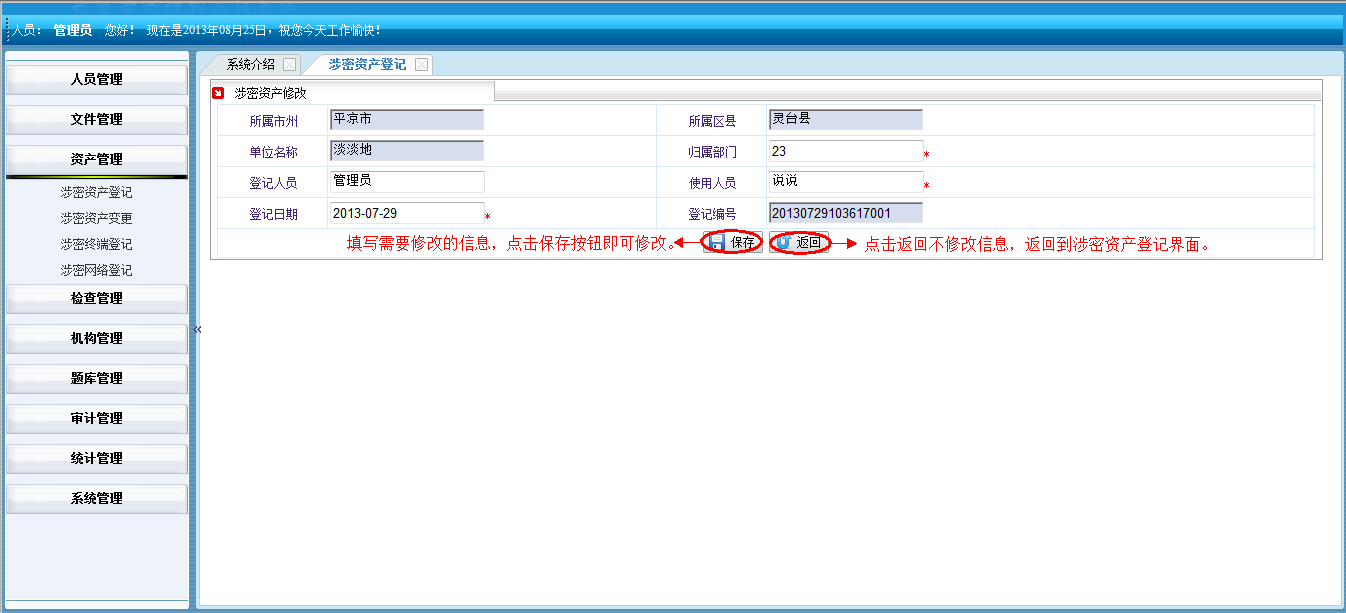Open the 系统管理 menu
This screenshot has width=1346, height=613.
(x=97, y=499)
